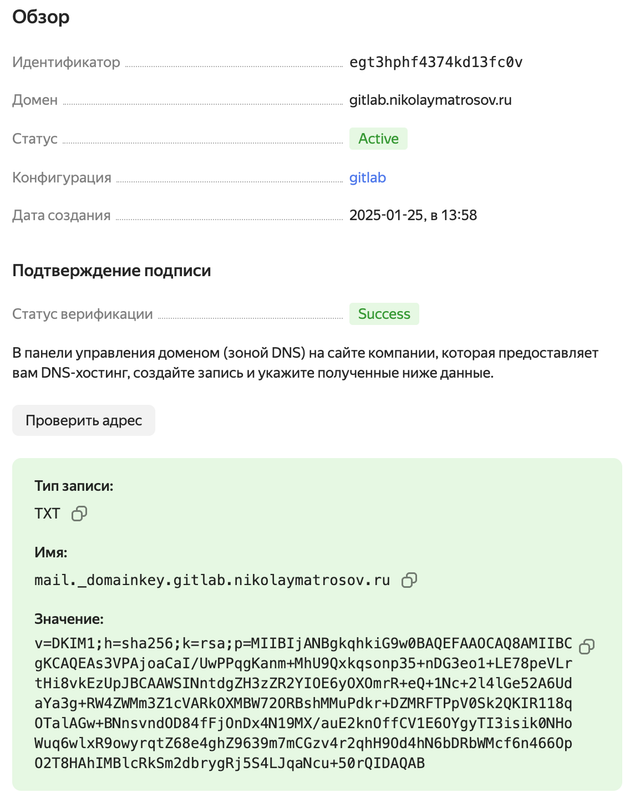Click the "Тип записи" label

point(73,486)
